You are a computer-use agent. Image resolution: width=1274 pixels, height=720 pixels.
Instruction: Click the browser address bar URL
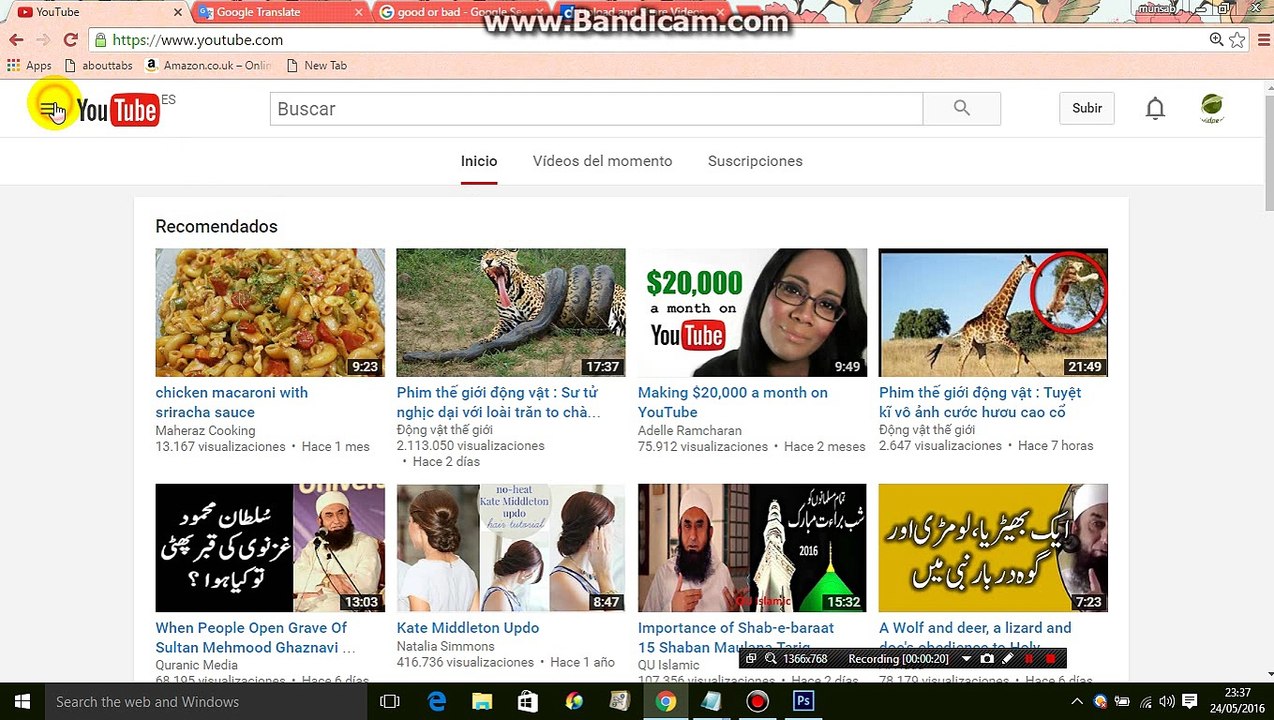198,40
